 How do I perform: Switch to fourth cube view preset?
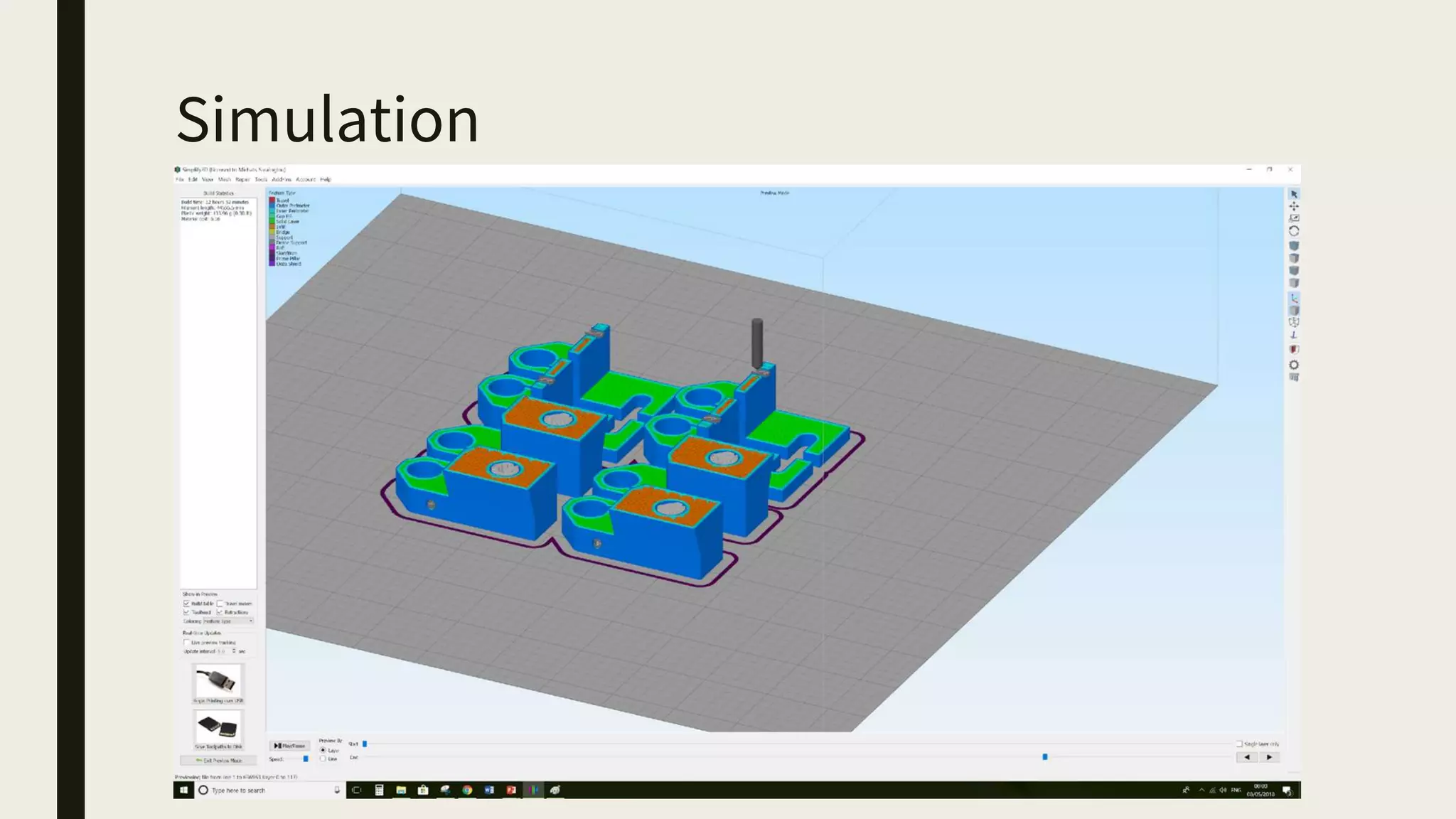[1294, 283]
